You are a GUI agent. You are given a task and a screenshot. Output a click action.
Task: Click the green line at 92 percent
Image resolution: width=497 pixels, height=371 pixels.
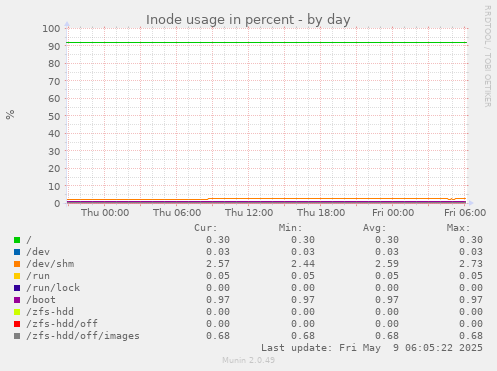pyautogui.click(x=267, y=43)
